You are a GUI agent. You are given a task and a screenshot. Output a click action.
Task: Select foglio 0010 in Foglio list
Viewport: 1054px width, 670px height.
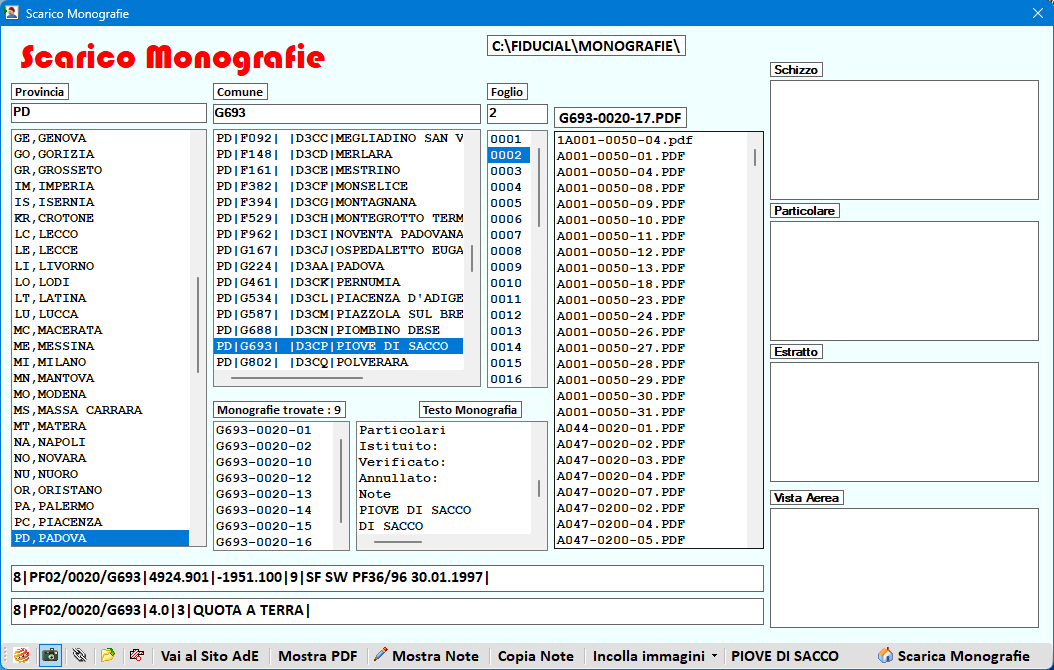509,283
